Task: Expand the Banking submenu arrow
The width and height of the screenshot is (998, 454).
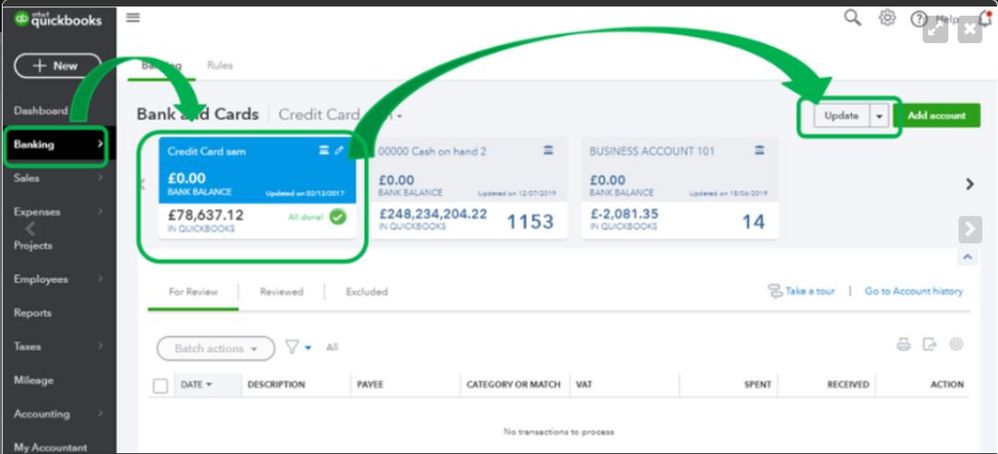Action: pos(100,144)
